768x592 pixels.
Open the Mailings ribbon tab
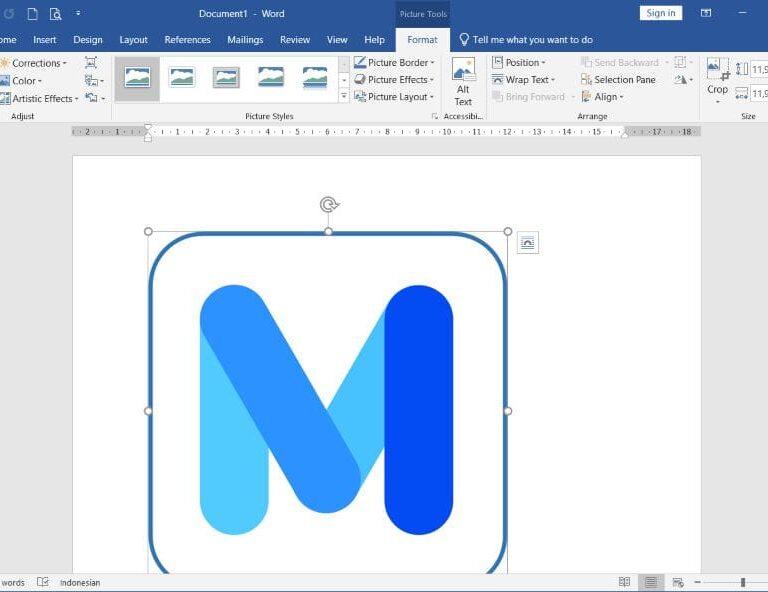coord(245,40)
